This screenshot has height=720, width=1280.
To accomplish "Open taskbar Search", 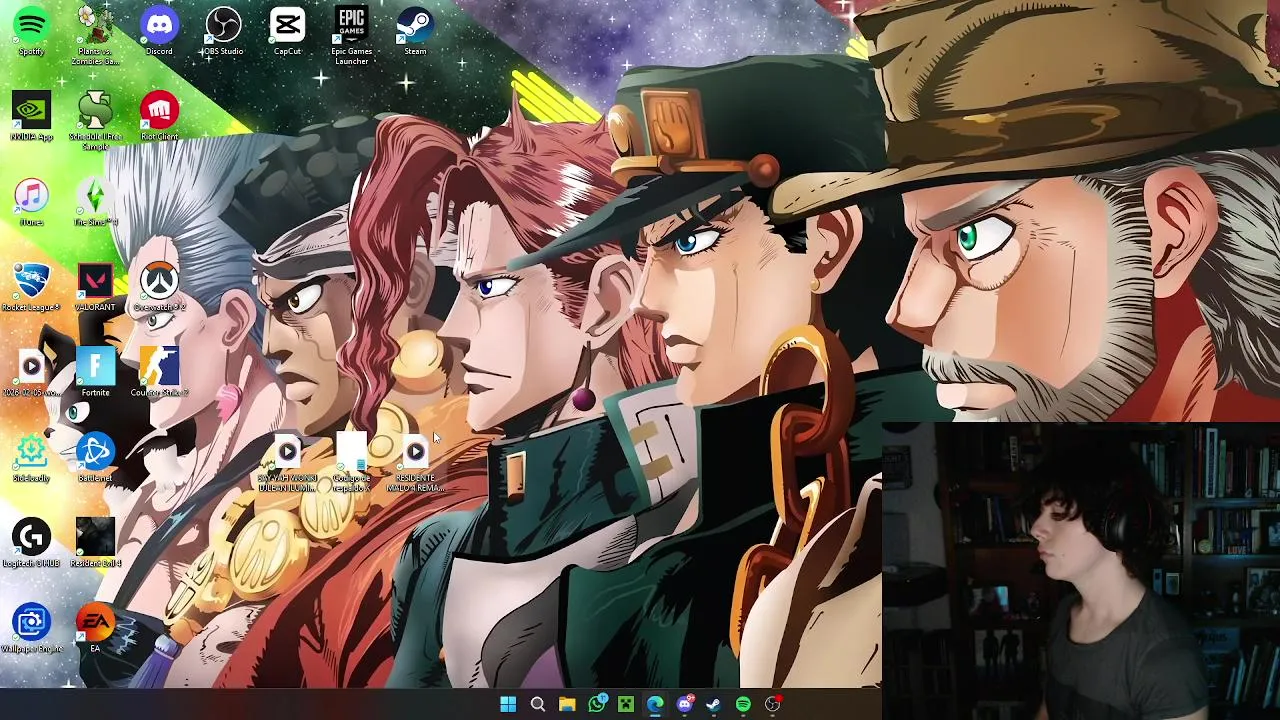I will 537,704.
